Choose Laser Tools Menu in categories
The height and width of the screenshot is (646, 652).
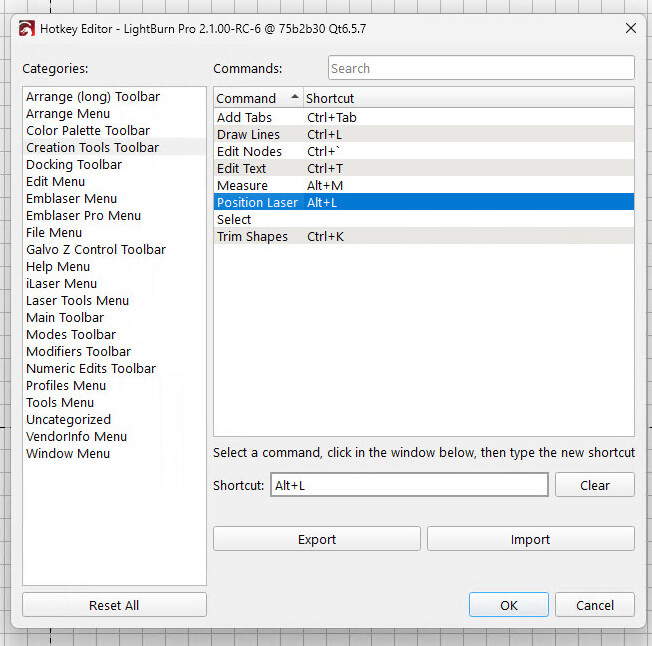pyautogui.click(x=77, y=301)
